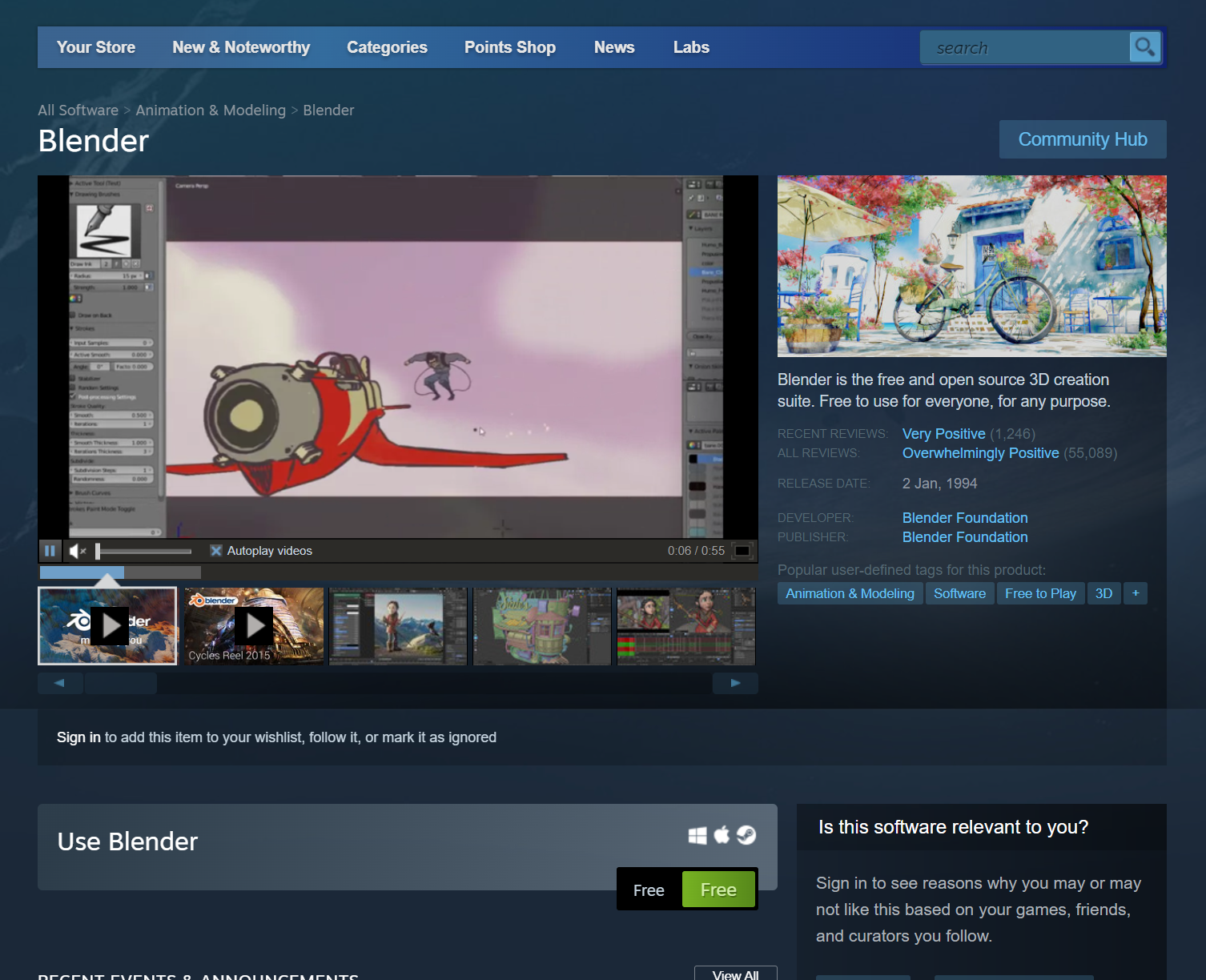Click the search magnifier icon
The image size is (1206, 980).
[1144, 47]
